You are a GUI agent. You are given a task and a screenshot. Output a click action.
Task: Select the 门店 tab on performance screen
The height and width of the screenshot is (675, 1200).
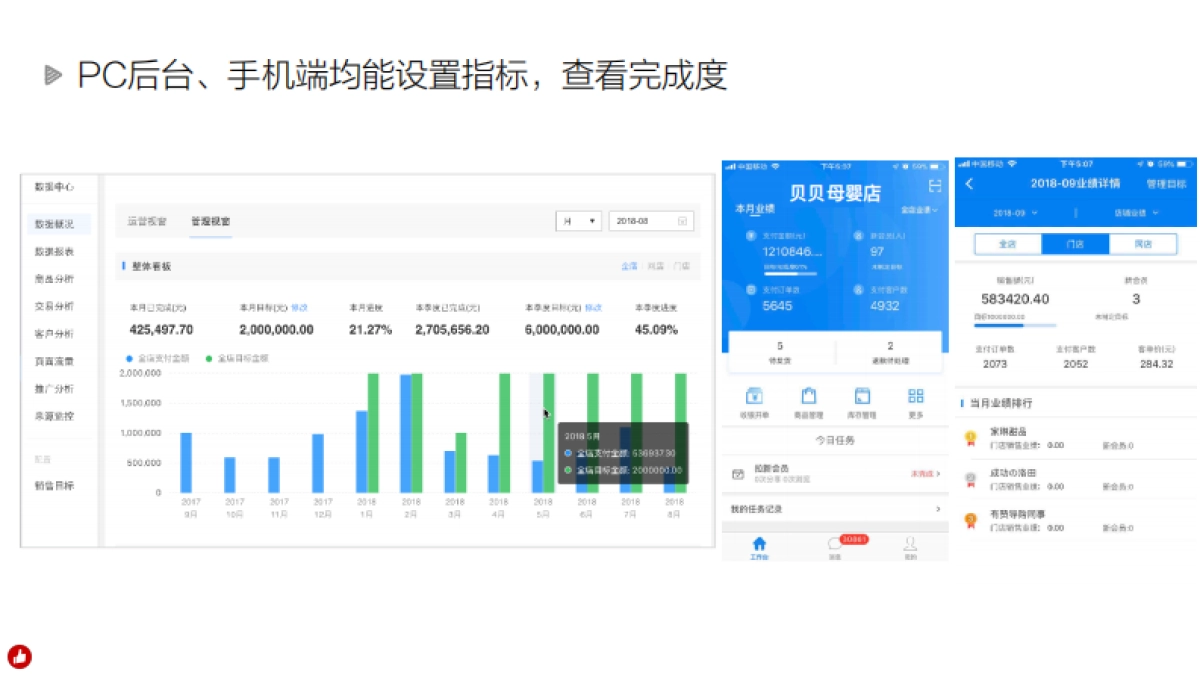click(1076, 243)
